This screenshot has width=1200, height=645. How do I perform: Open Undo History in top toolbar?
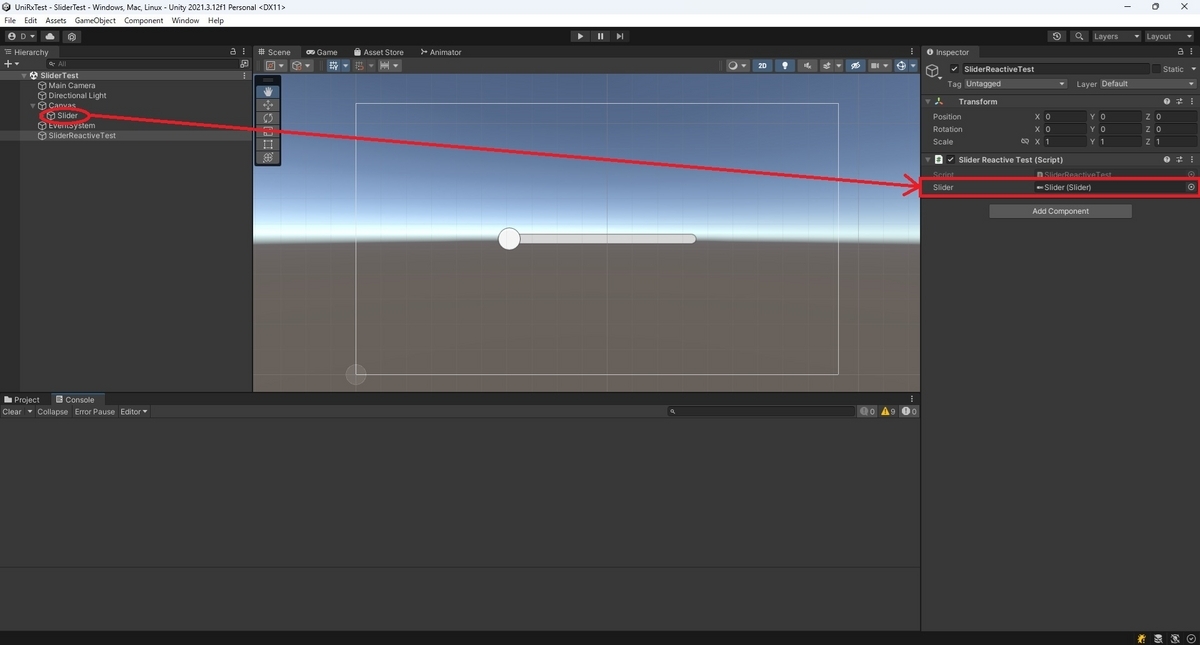[x=1058, y=36]
